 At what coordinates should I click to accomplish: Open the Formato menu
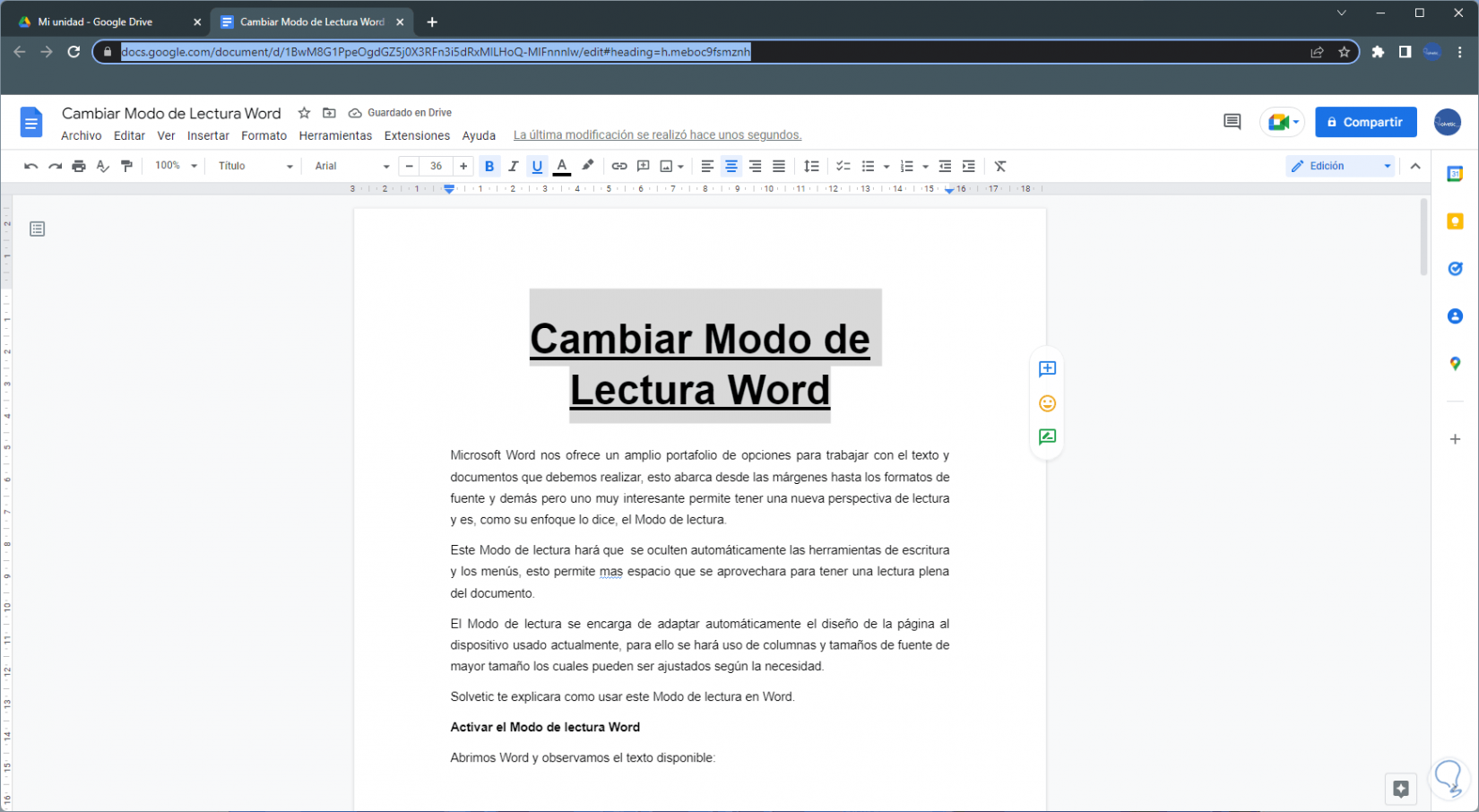[264, 135]
